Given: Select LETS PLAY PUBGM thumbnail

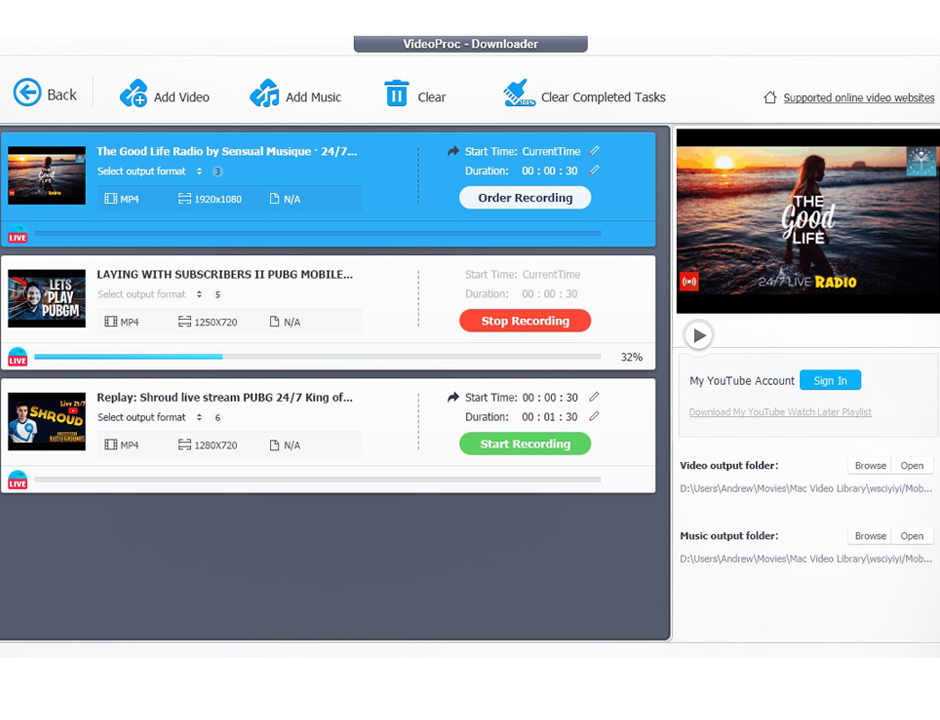Looking at the screenshot, I should [47, 299].
